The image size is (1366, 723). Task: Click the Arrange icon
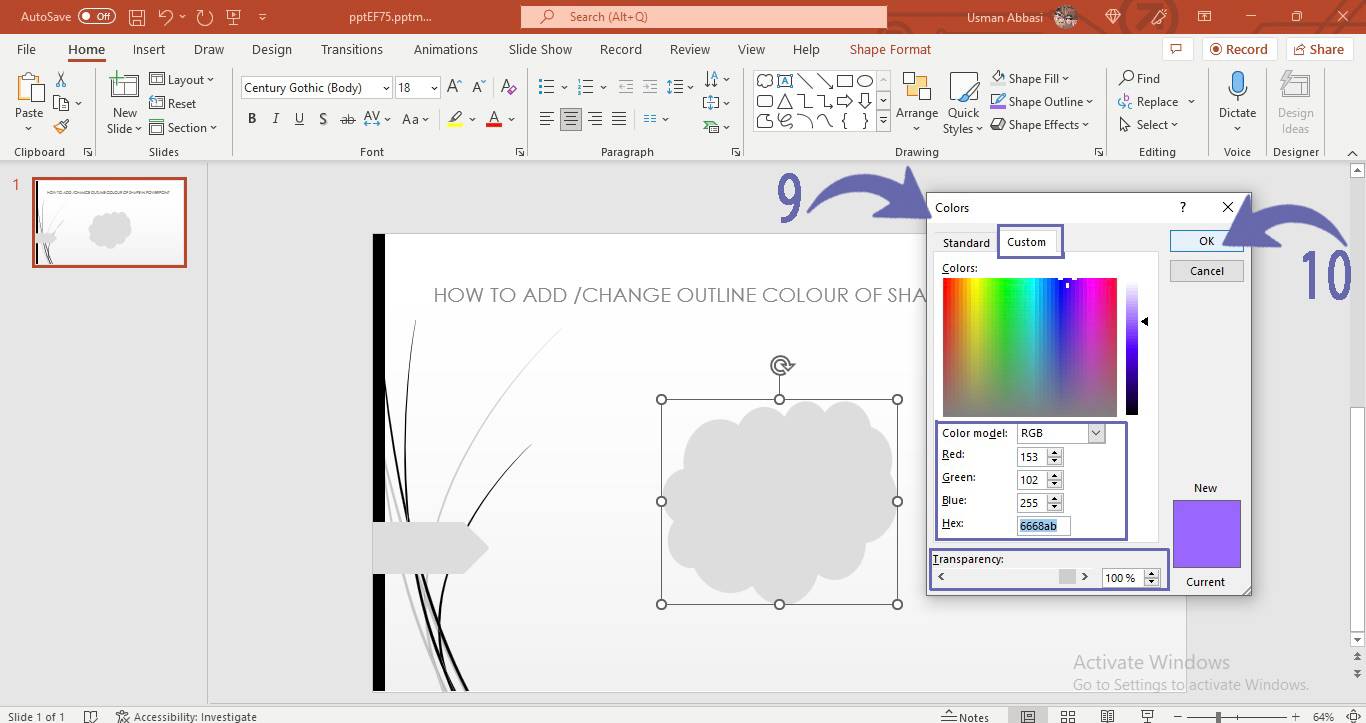coord(916,88)
